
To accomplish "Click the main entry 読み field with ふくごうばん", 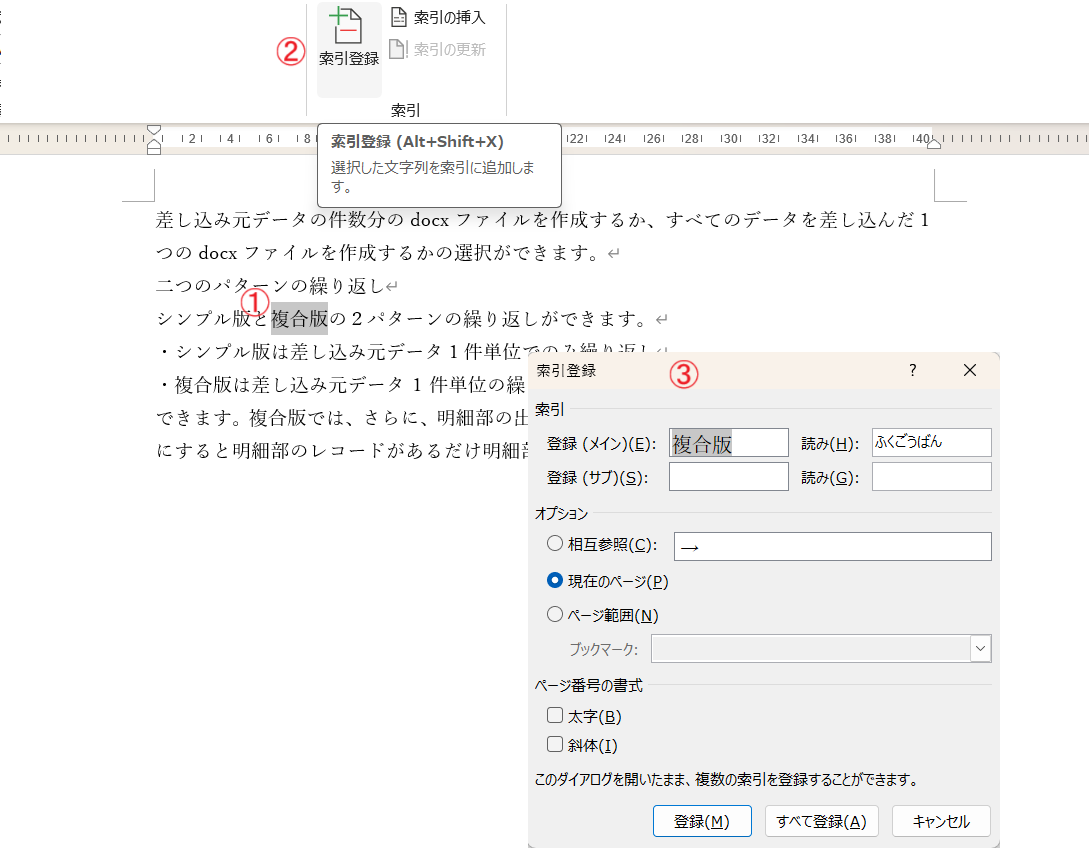I will coord(931,443).
